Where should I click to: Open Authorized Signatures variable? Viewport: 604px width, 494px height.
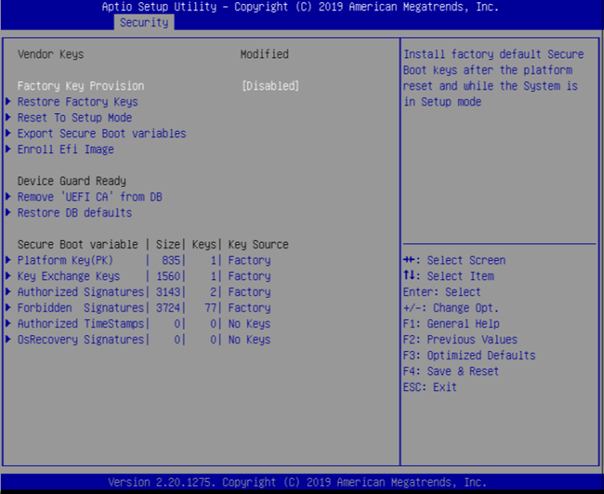coord(80,292)
